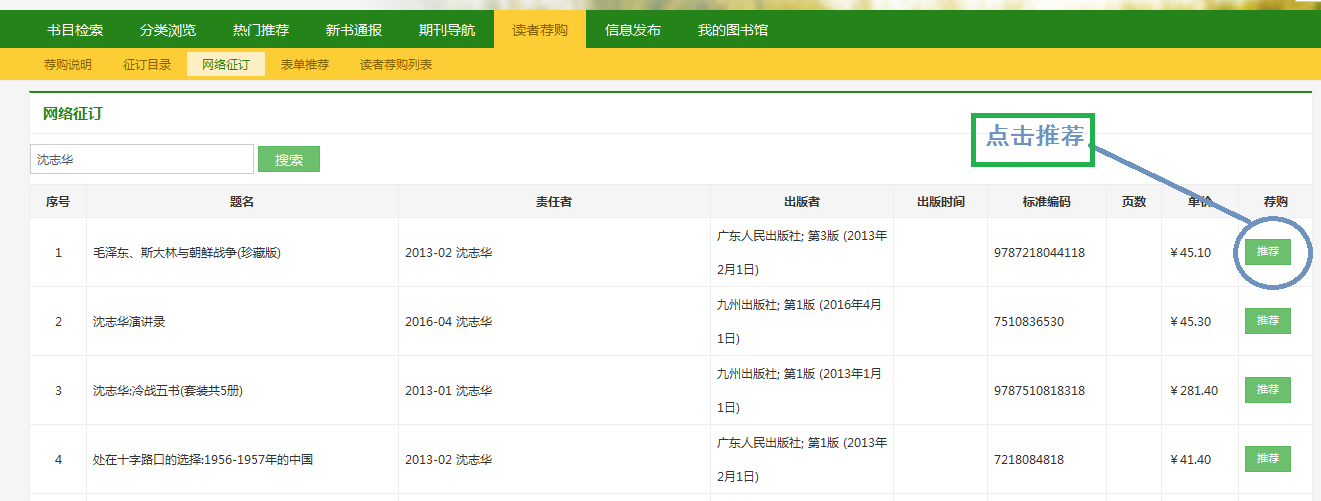
Task: Open the 荐购说明 submenu
Action: point(68,65)
